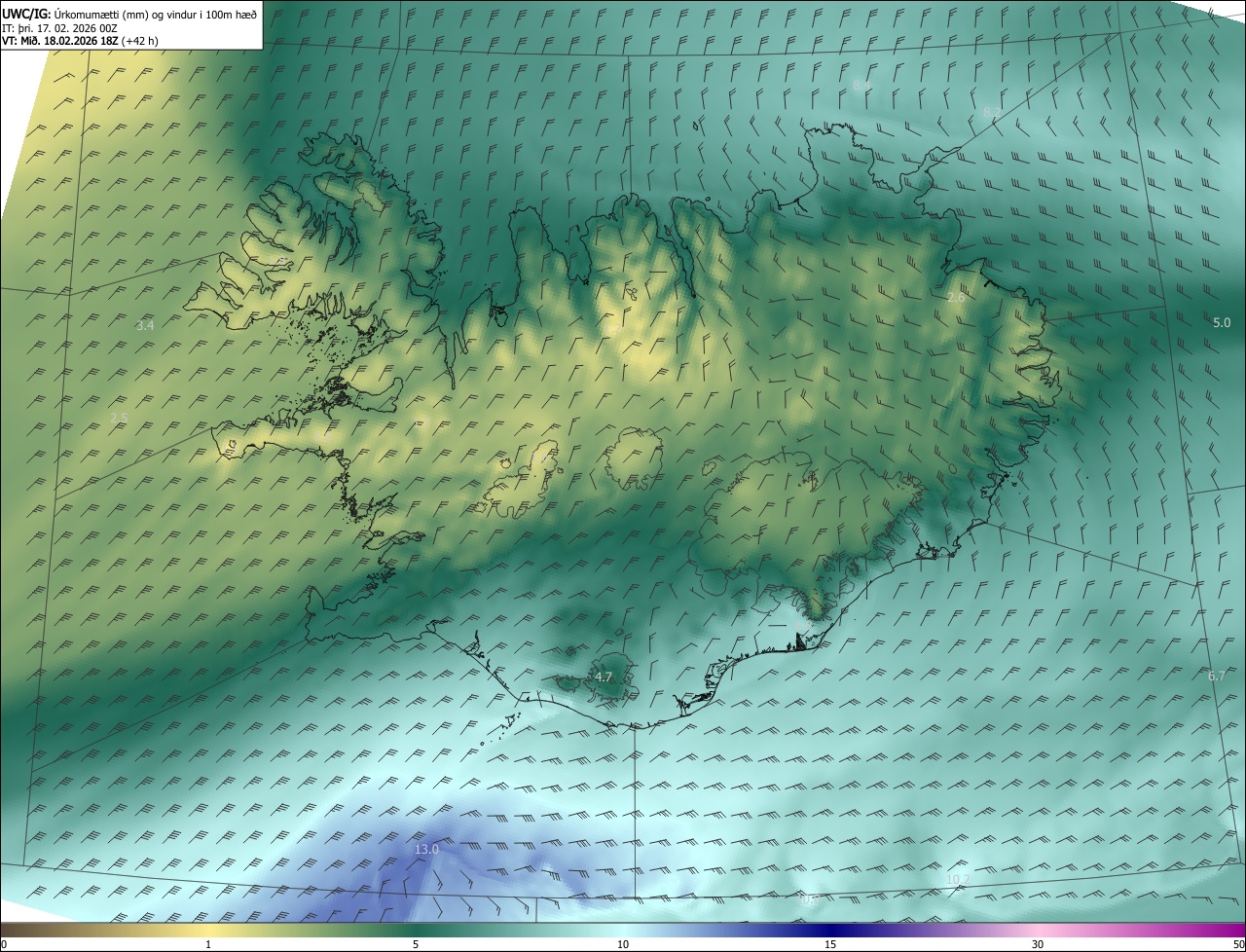Click the 10.2 precipitation value label
This screenshot has width=1246, height=952.
(958, 879)
